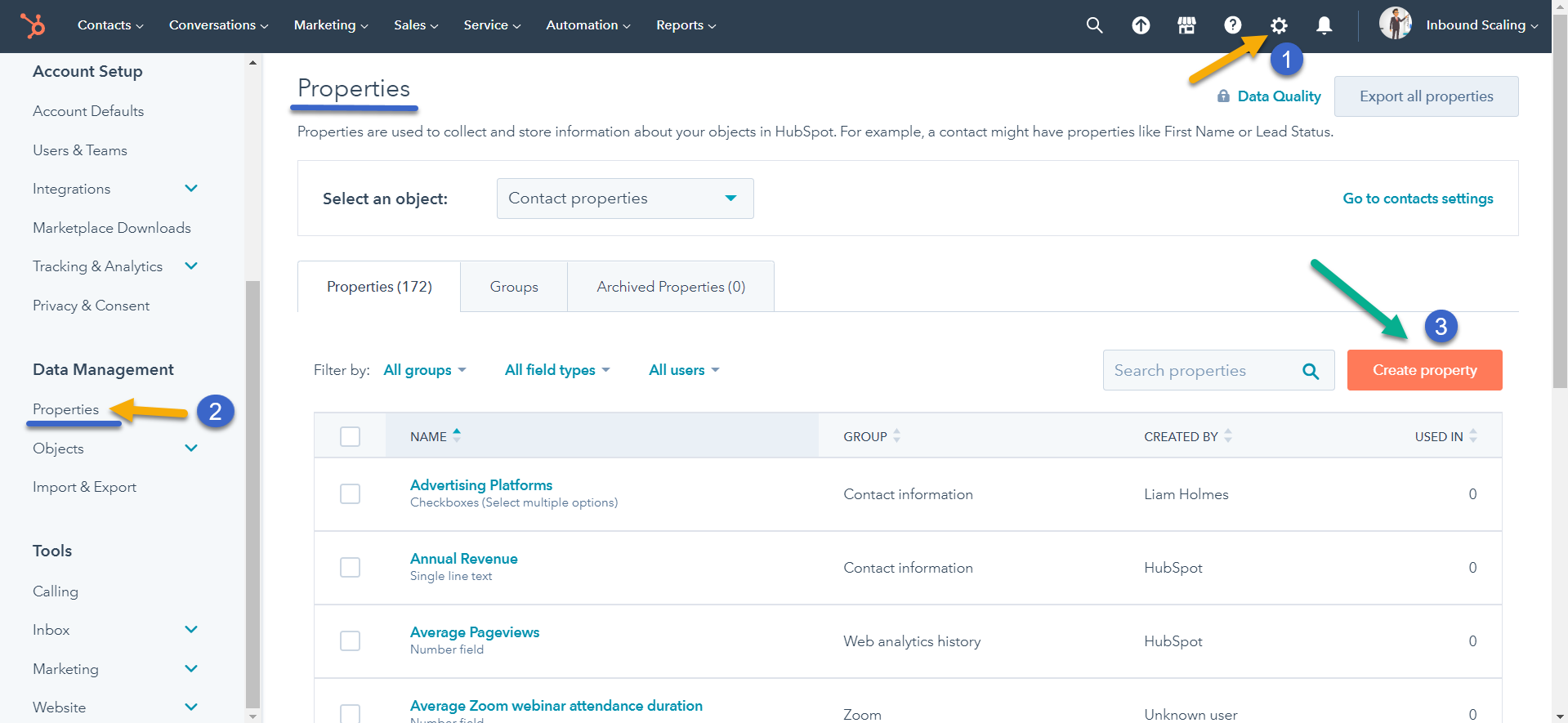The image size is (1568, 723).
Task: Click the Data Quality lock icon
Action: (x=1223, y=96)
